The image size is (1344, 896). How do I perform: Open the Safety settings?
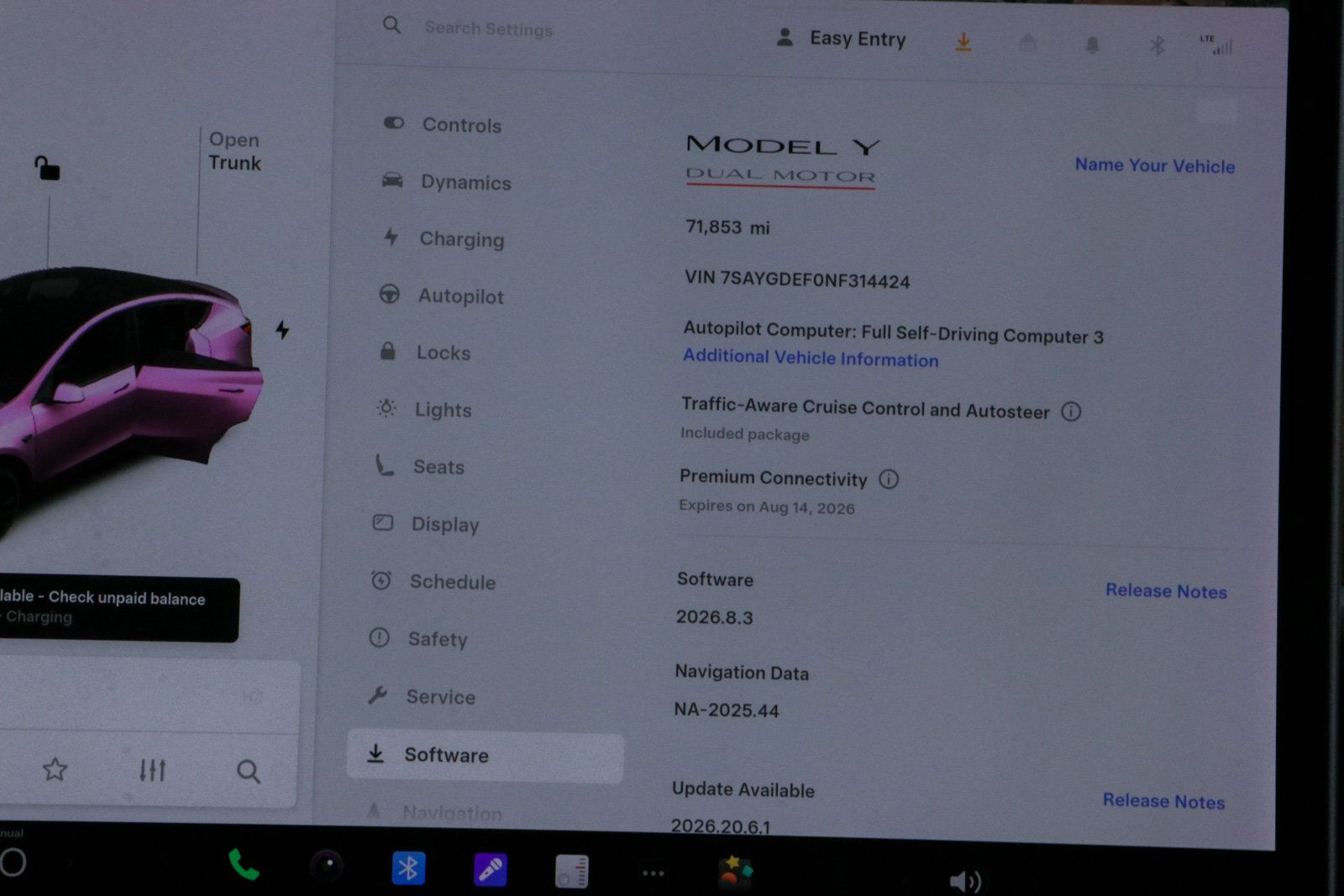[418, 638]
